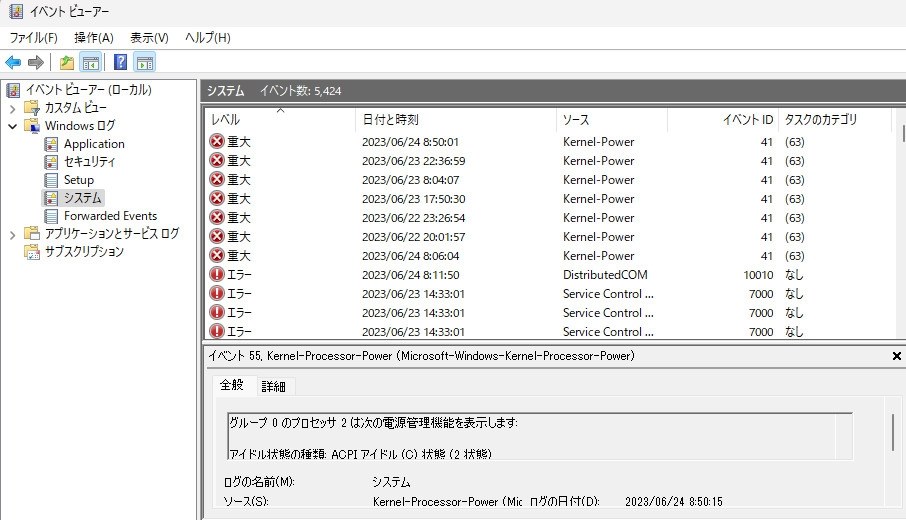Select the システム log in tree
906x520 pixels.
tap(83, 198)
